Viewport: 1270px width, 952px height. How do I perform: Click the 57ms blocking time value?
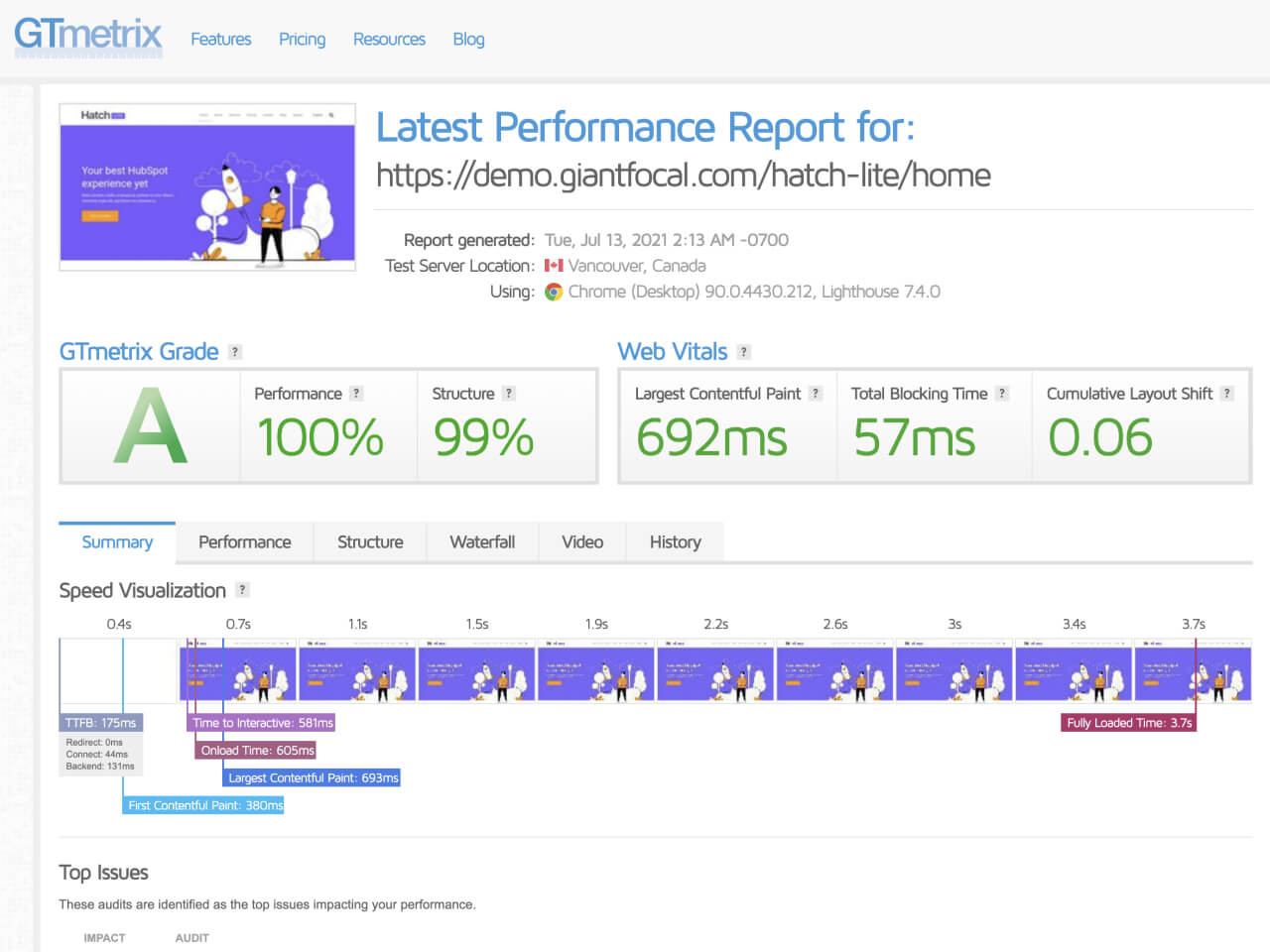coord(915,437)
